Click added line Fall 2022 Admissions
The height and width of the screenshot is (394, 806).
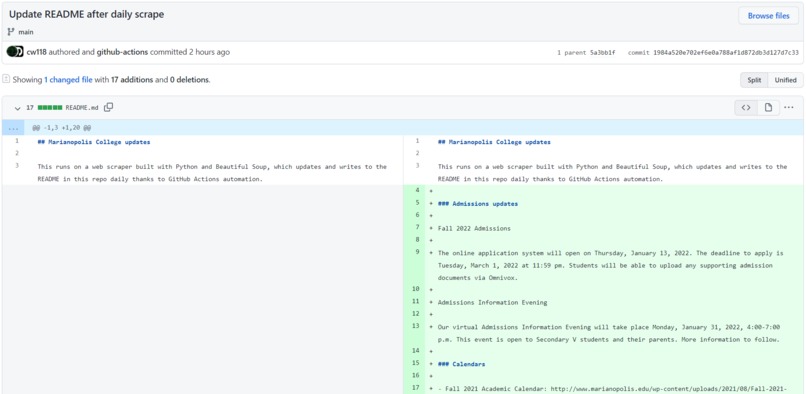pos(474,228)
